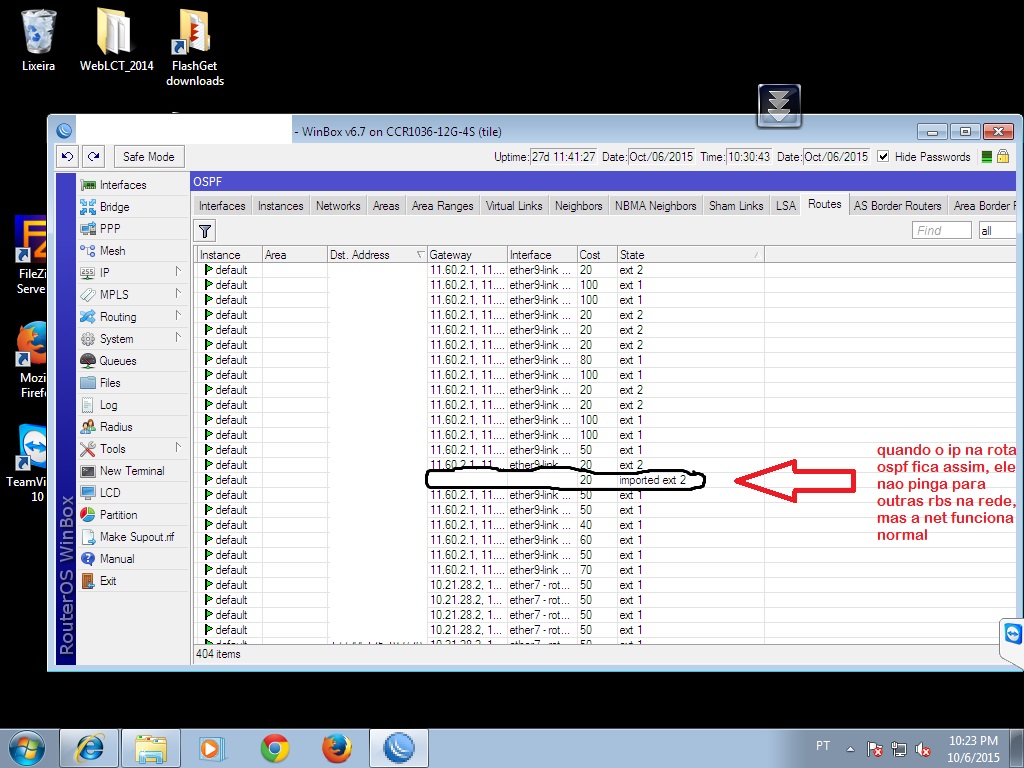Toggle the Hide Passwords checkbox

(x=883, y=157)
